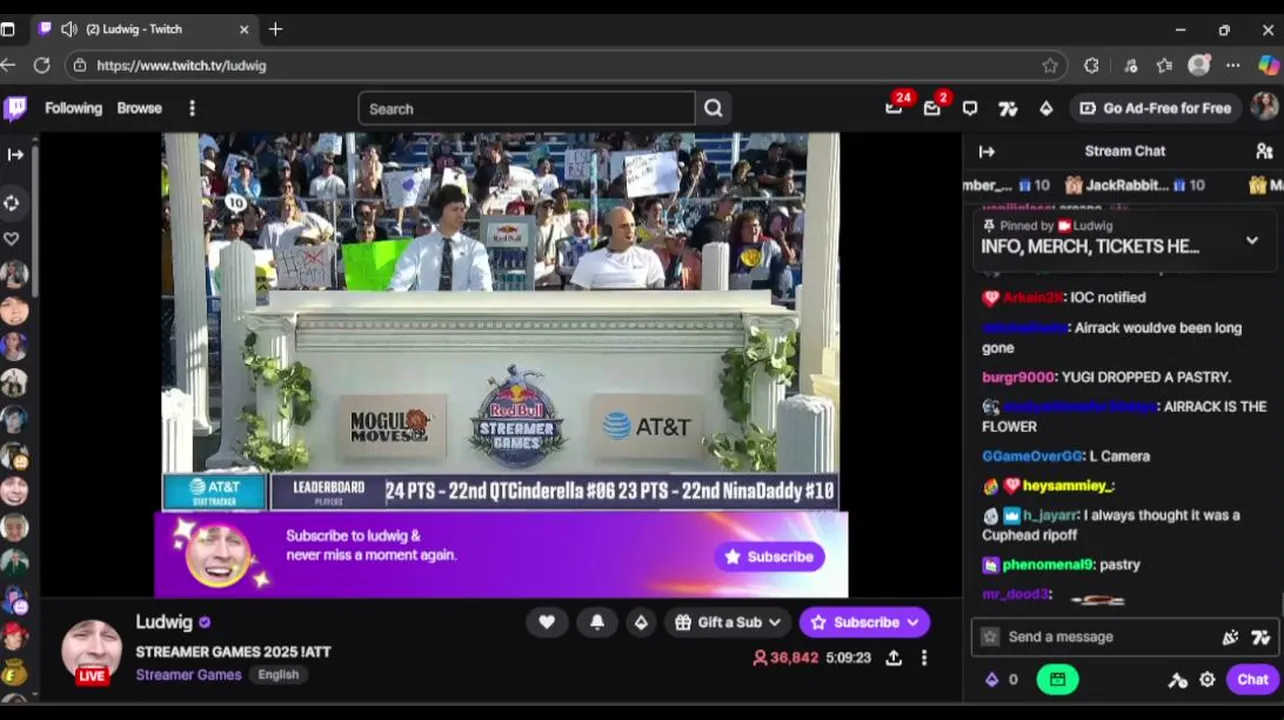Open the Prime loot inbox with 24 badge
Screen dimensions: 1284x720
coord(894,108)
